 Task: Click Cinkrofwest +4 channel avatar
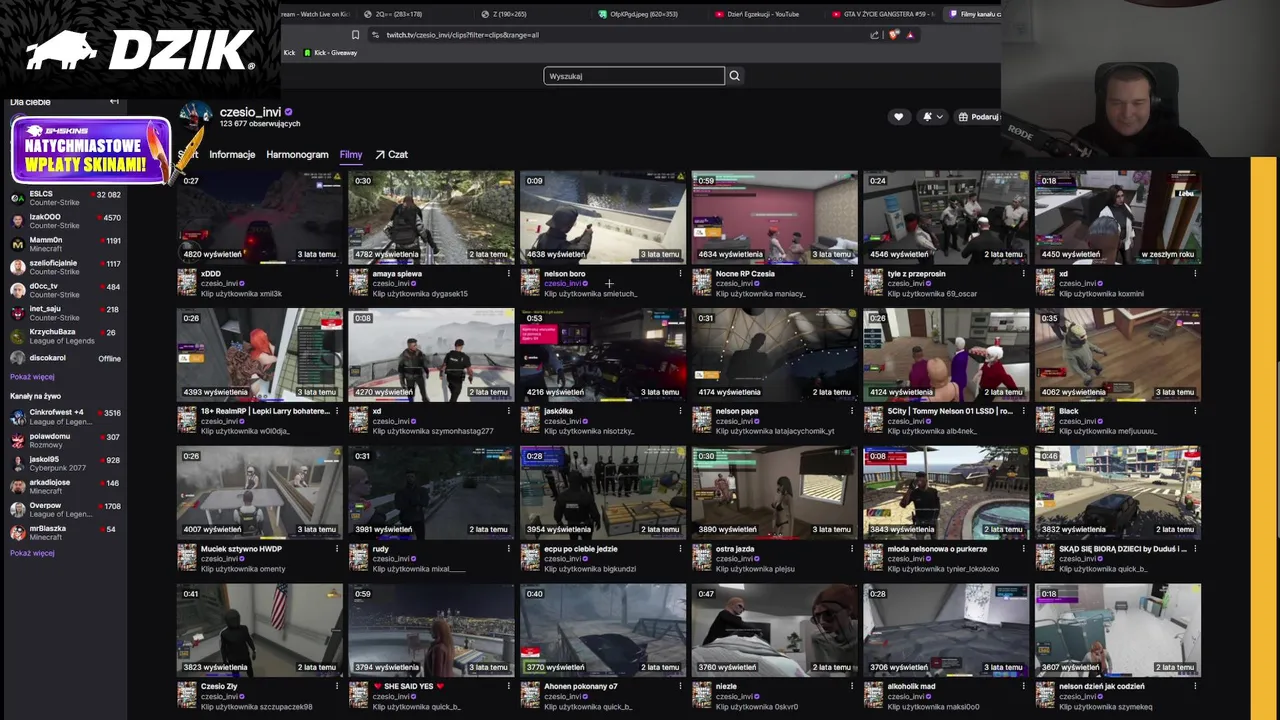[17, 416]
